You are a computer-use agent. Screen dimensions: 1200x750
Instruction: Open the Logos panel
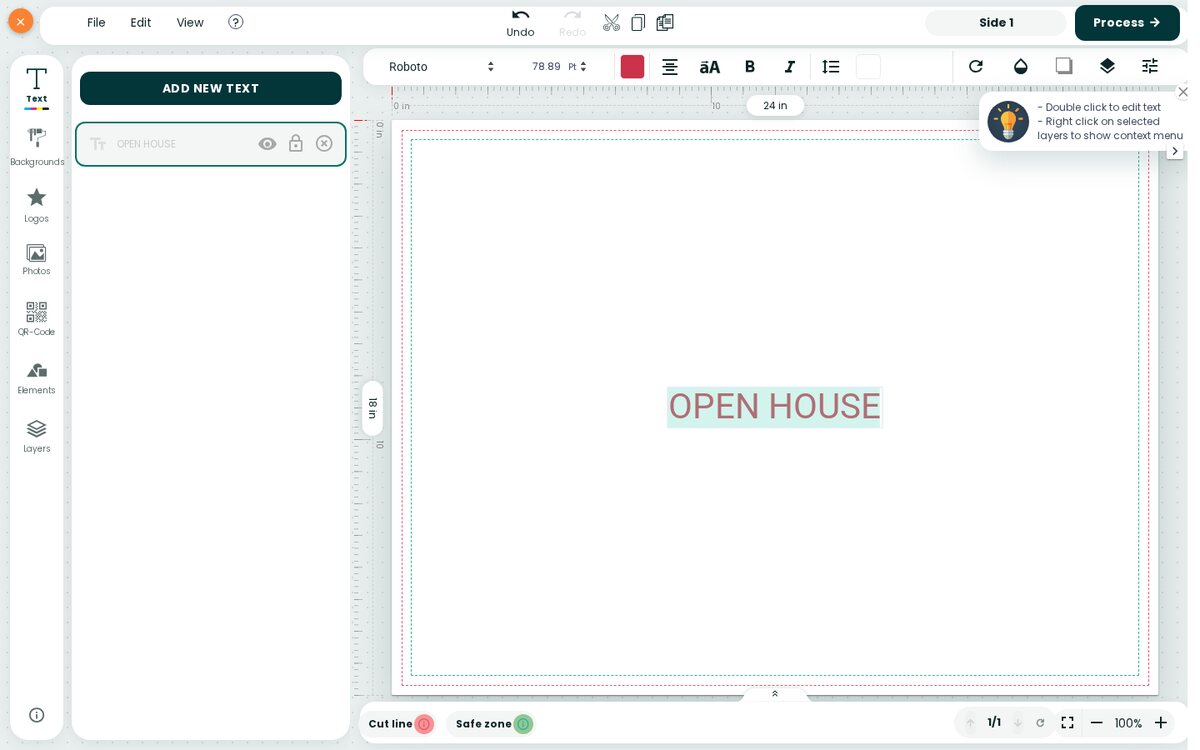pyautogui.click(x=36, y=205)
